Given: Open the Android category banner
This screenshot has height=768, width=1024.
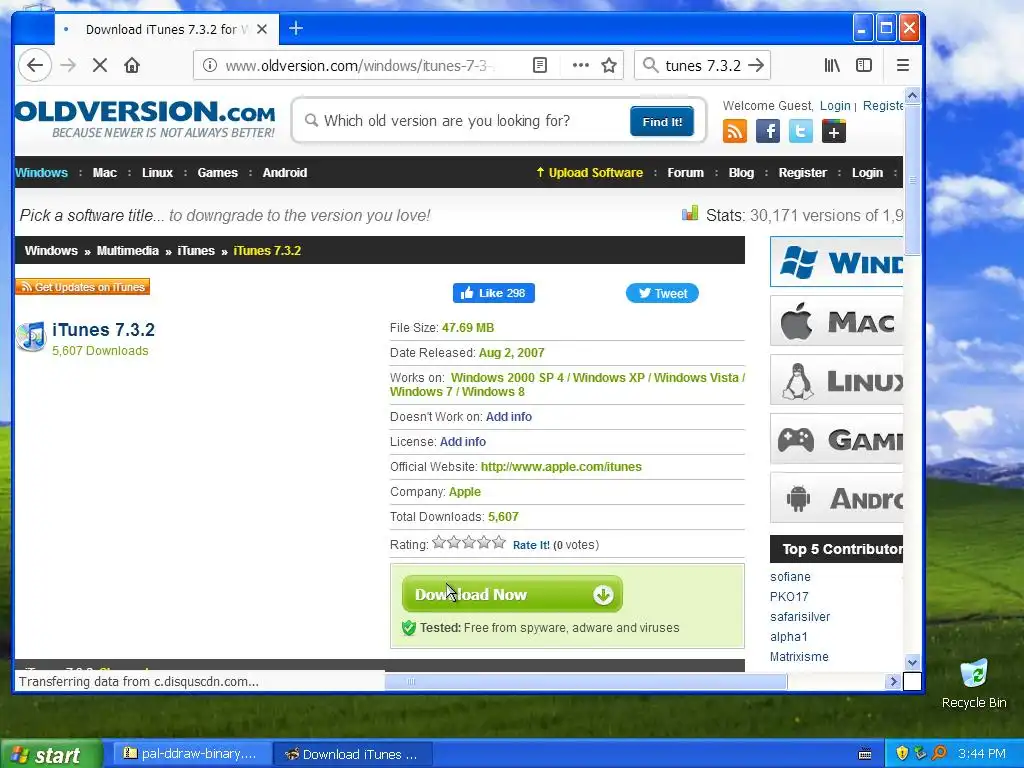Looking at the screenshot, I should point(837,498).
